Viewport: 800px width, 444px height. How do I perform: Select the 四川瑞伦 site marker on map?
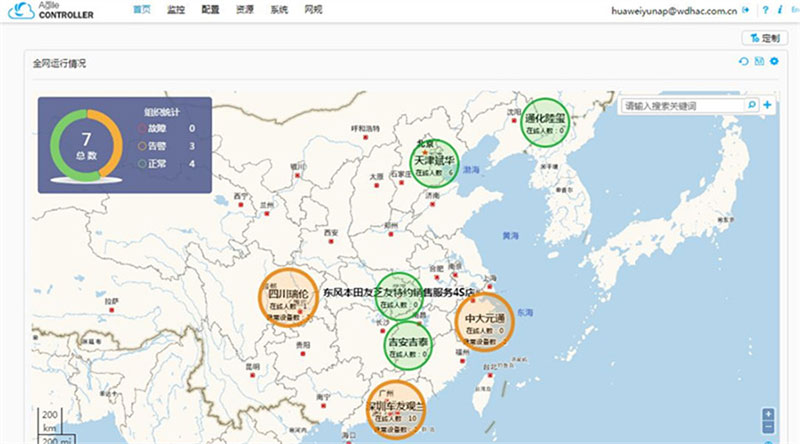tap(289, 298)
